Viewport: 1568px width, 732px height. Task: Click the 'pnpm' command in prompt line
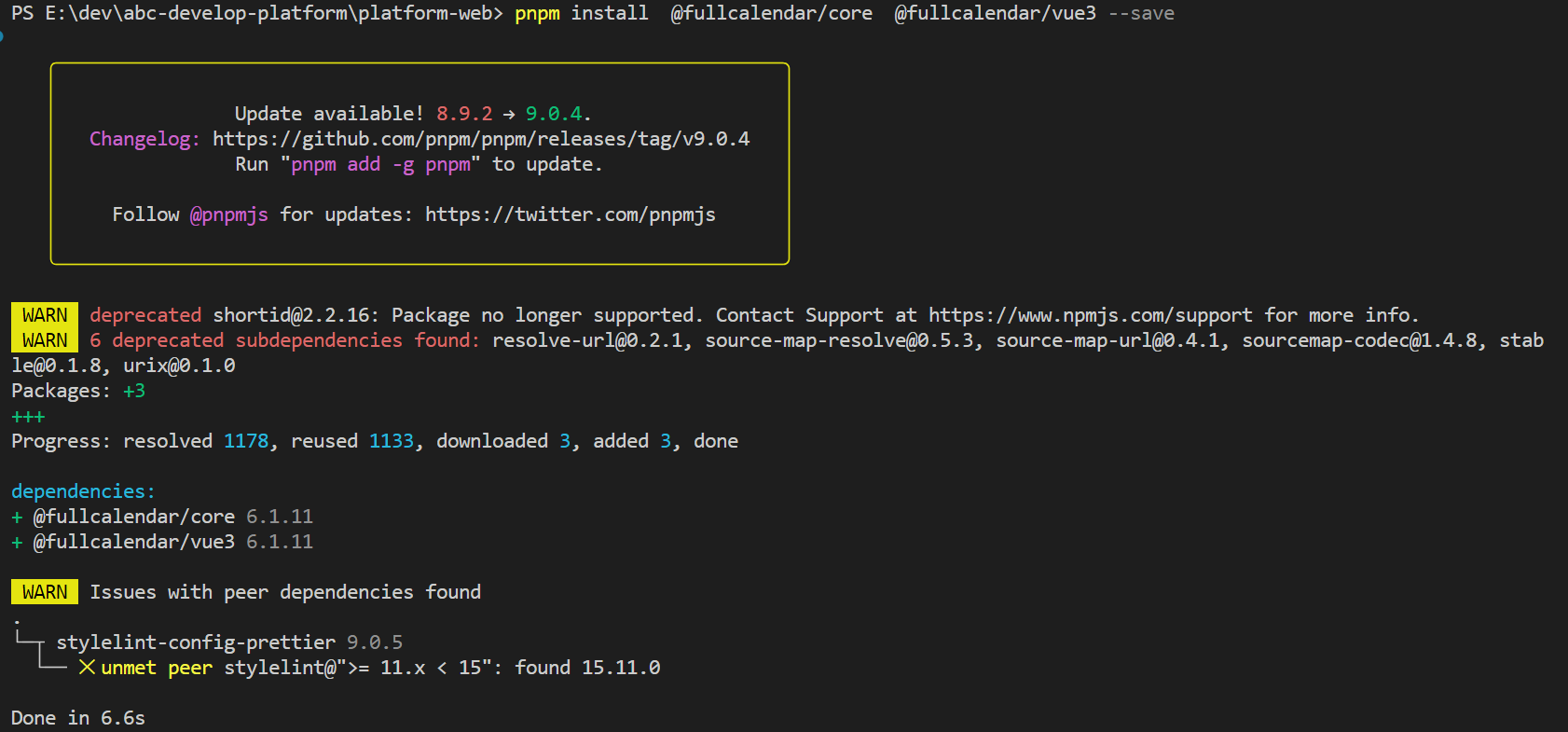537,13
